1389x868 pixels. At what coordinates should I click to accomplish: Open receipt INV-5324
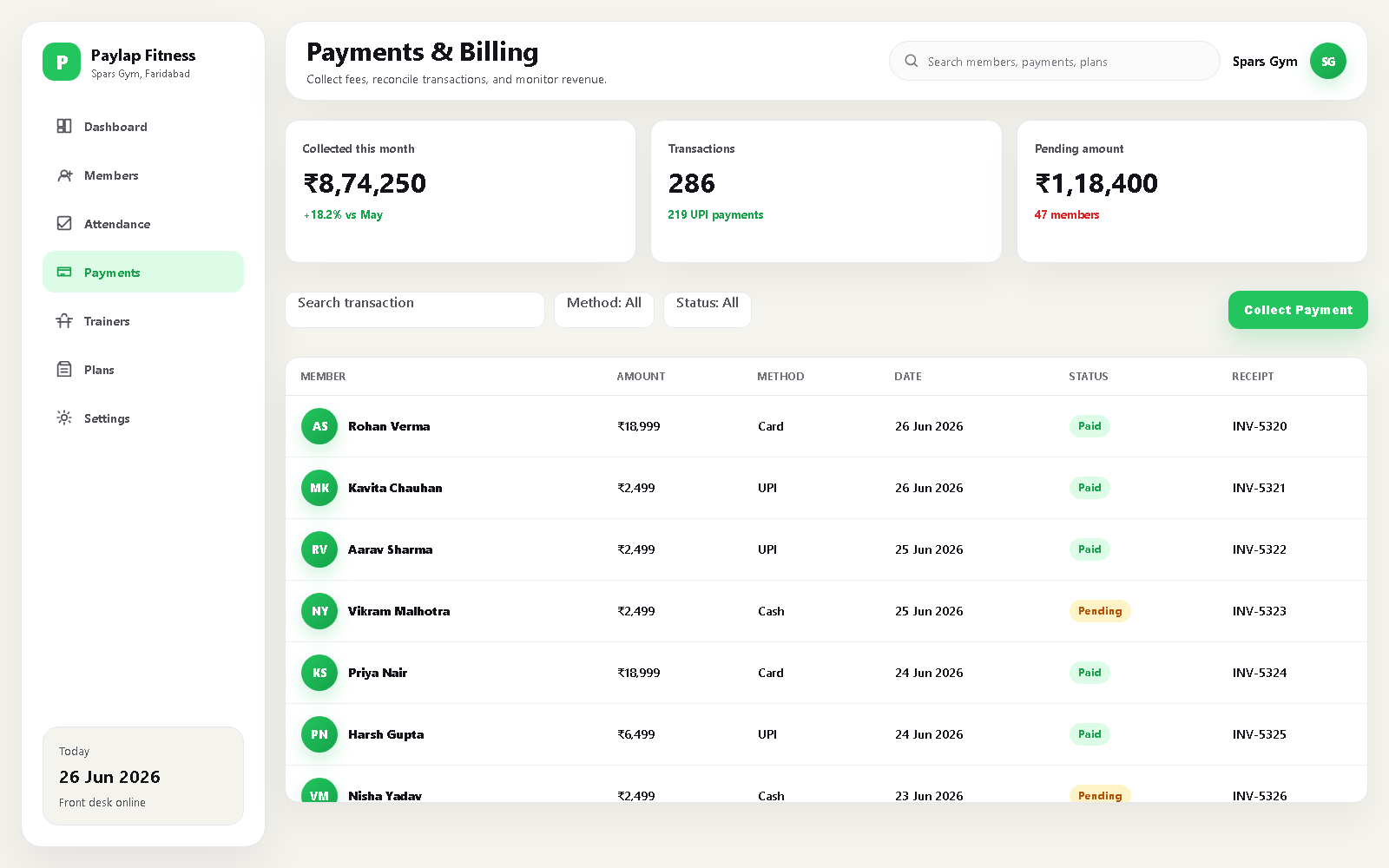click(1260, 673)
